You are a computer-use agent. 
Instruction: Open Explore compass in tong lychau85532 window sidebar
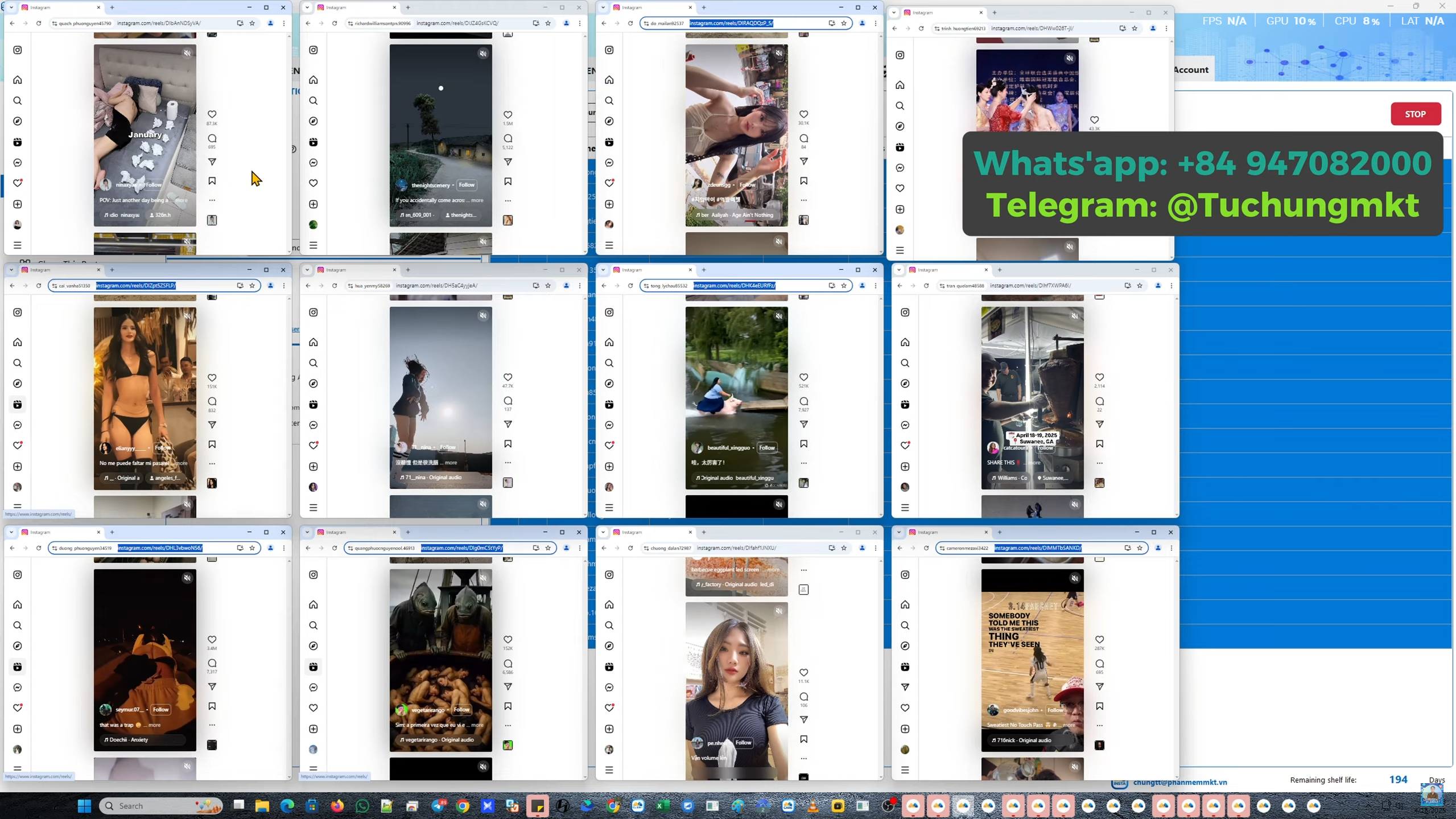click(609, 384)
